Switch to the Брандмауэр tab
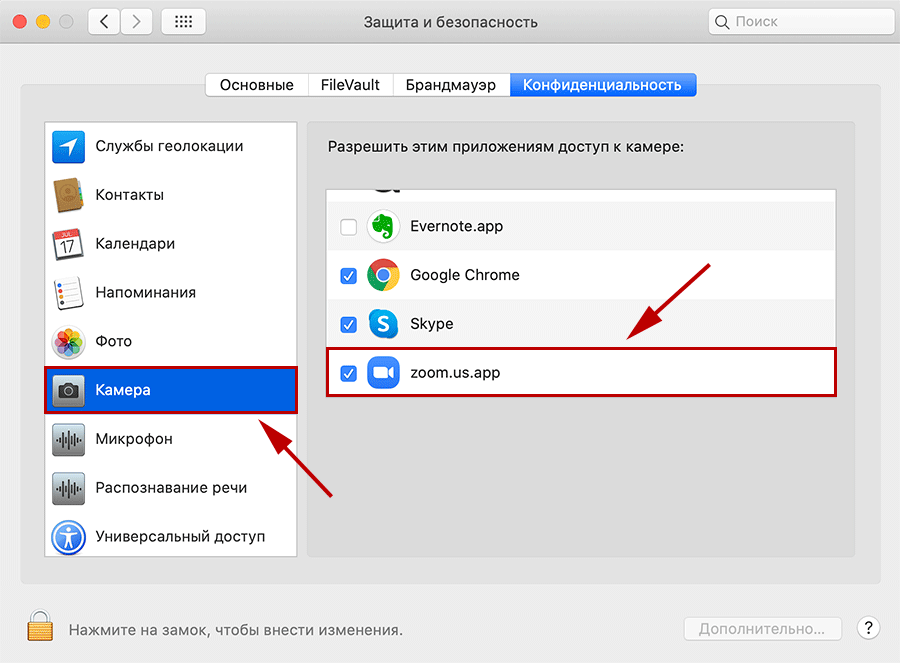The width and height of the screenshot is (900, 663). click(x=451, y=85)
